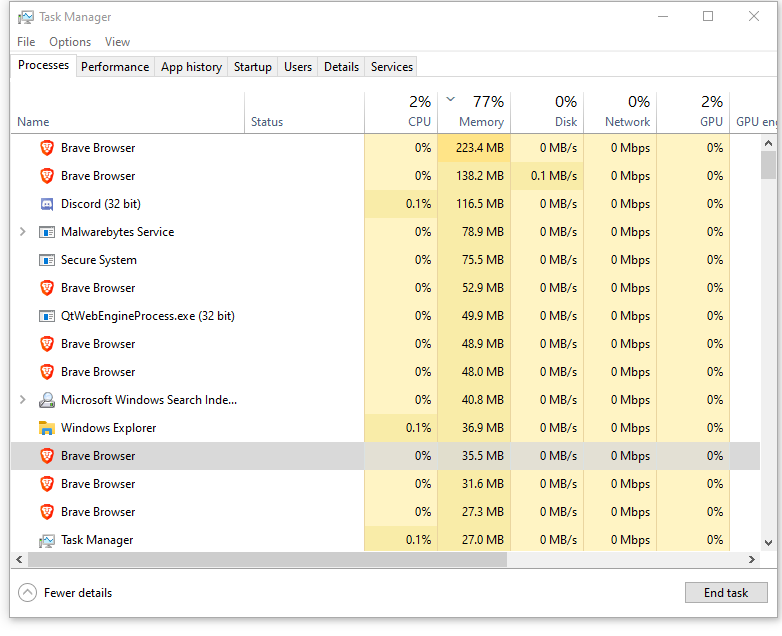This screenshot has width=782, height=636.
Task: Click the 40.8 MB memory value
Action: [483, 400]
